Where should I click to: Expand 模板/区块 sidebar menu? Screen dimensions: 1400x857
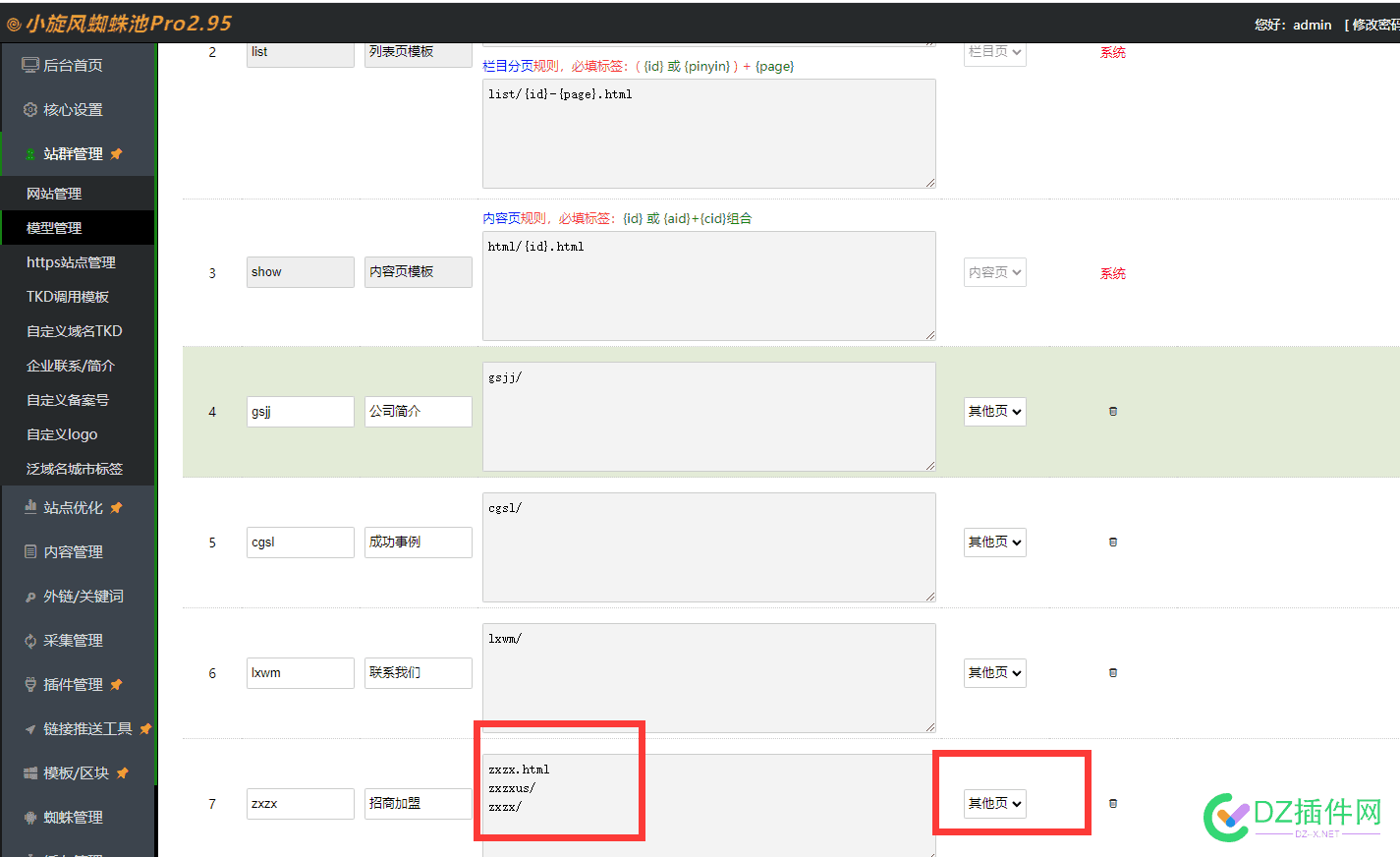tap(76, 773)
